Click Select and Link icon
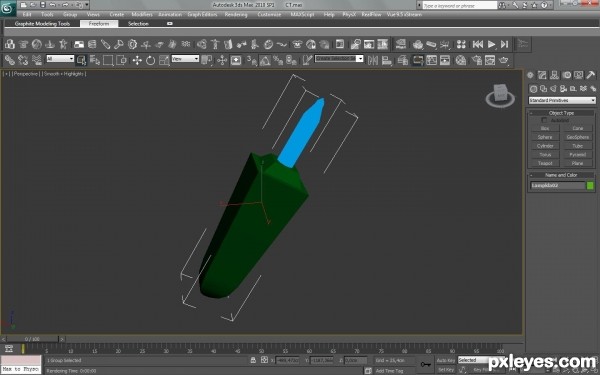The width and height of the screenshot is (600, 375). point(10,60)
